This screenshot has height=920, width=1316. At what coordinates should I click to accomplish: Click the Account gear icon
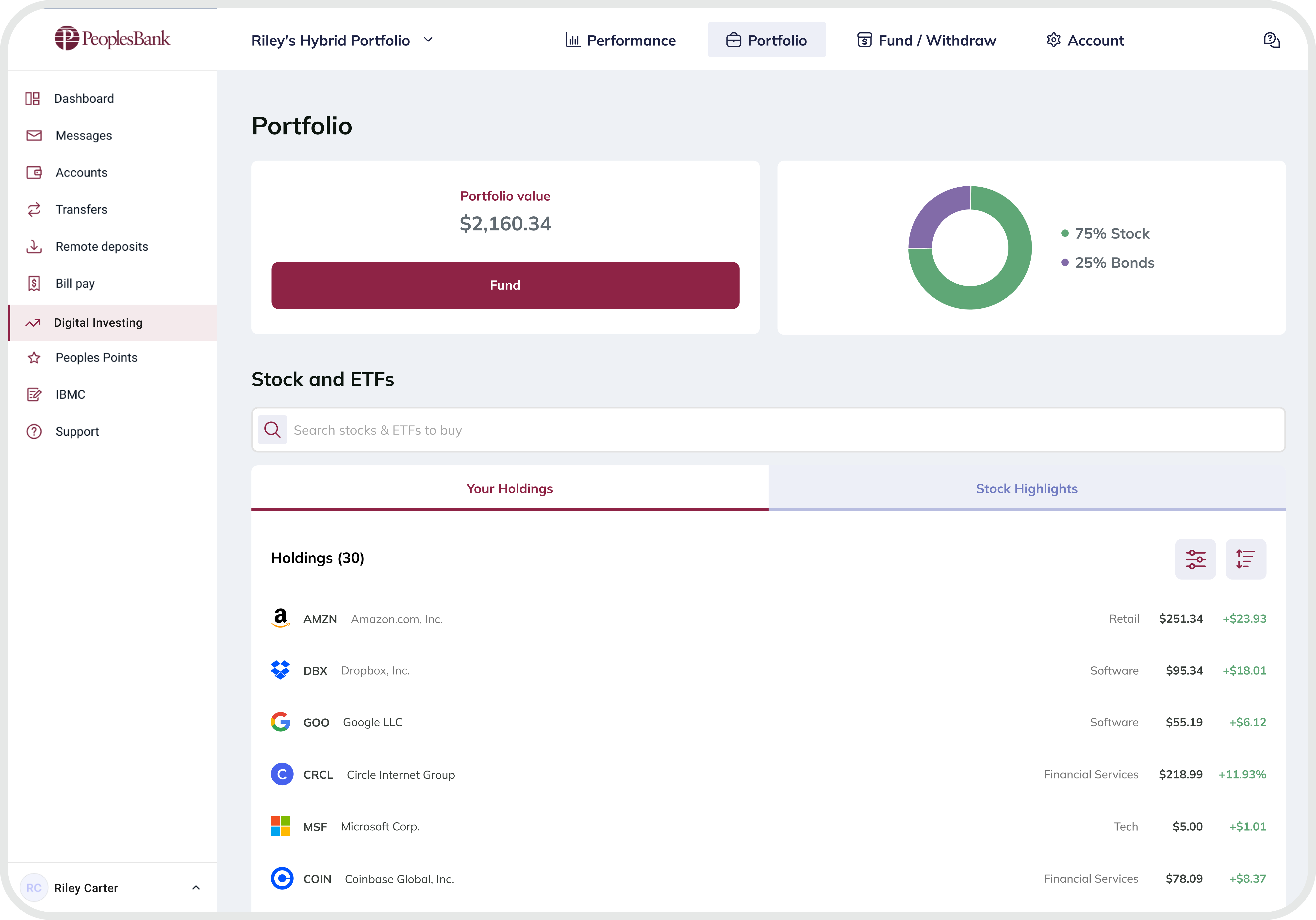[1053, 40]
